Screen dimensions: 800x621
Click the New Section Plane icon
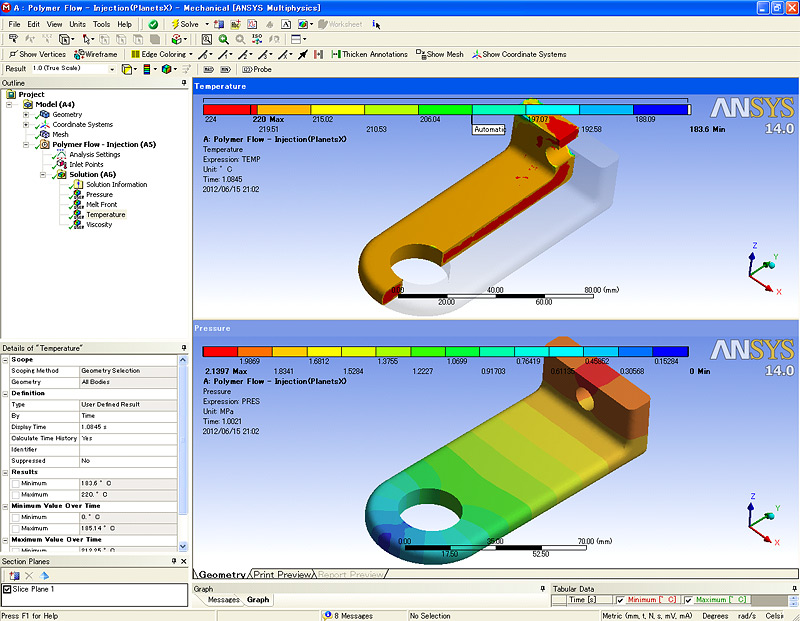click(14, 576)
